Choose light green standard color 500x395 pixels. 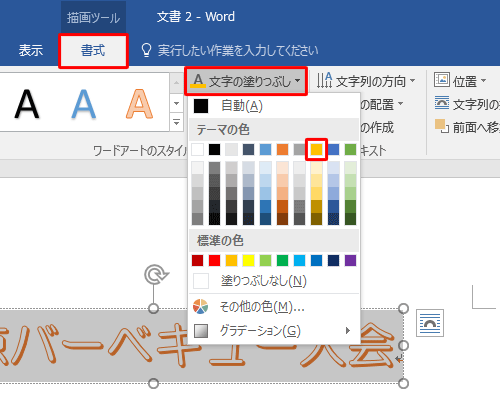[266, 260]
